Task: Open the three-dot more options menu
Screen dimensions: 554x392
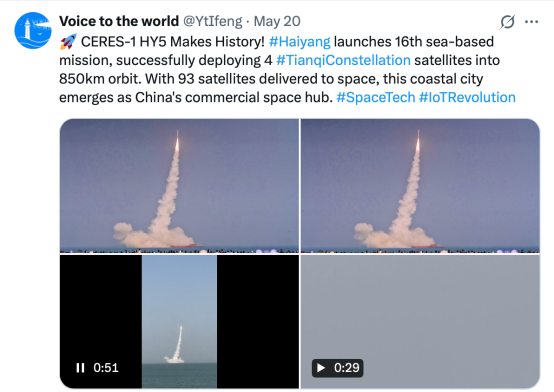Action: (x=531, y=22)
